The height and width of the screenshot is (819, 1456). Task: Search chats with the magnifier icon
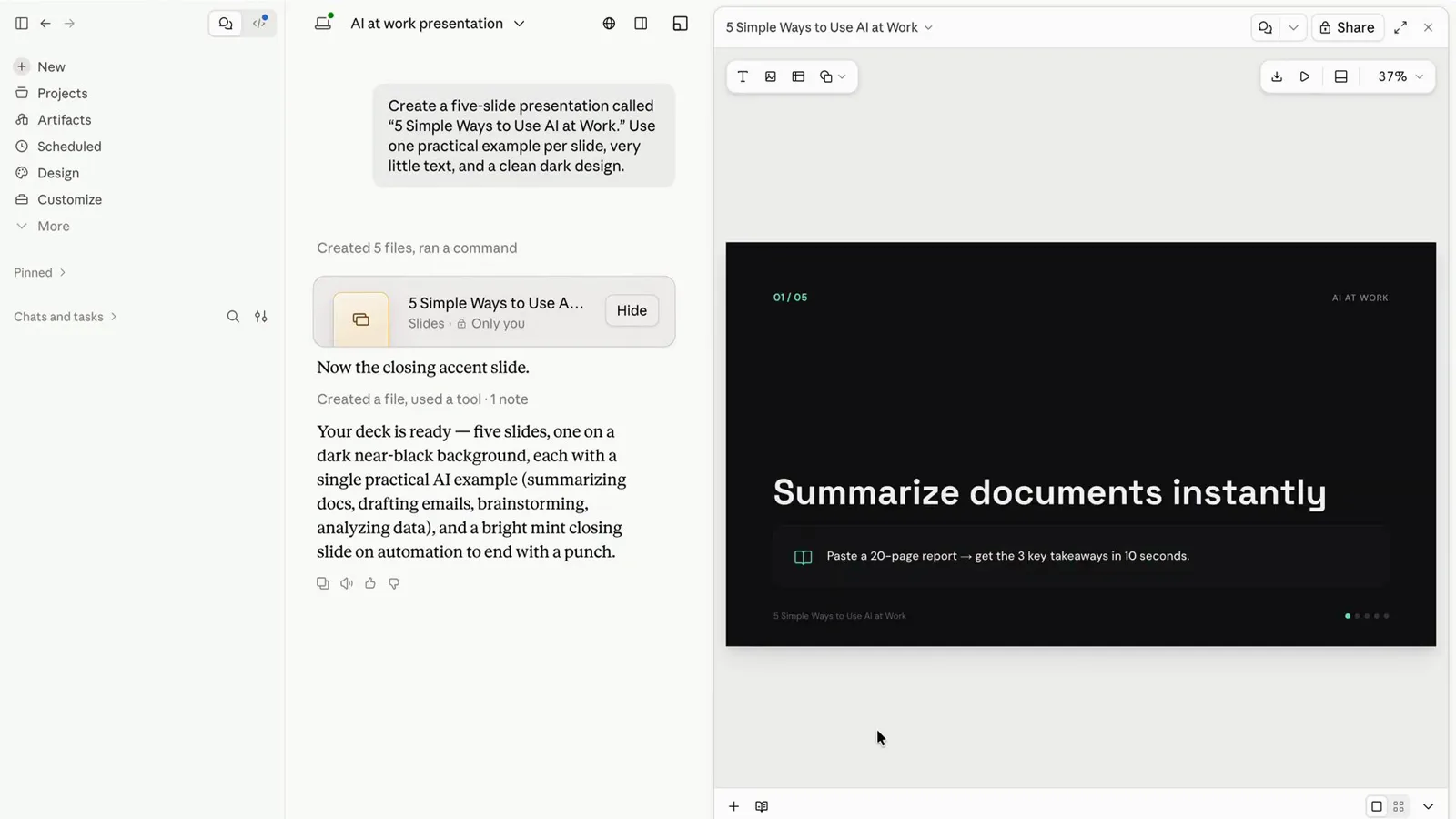click(233, 317)
